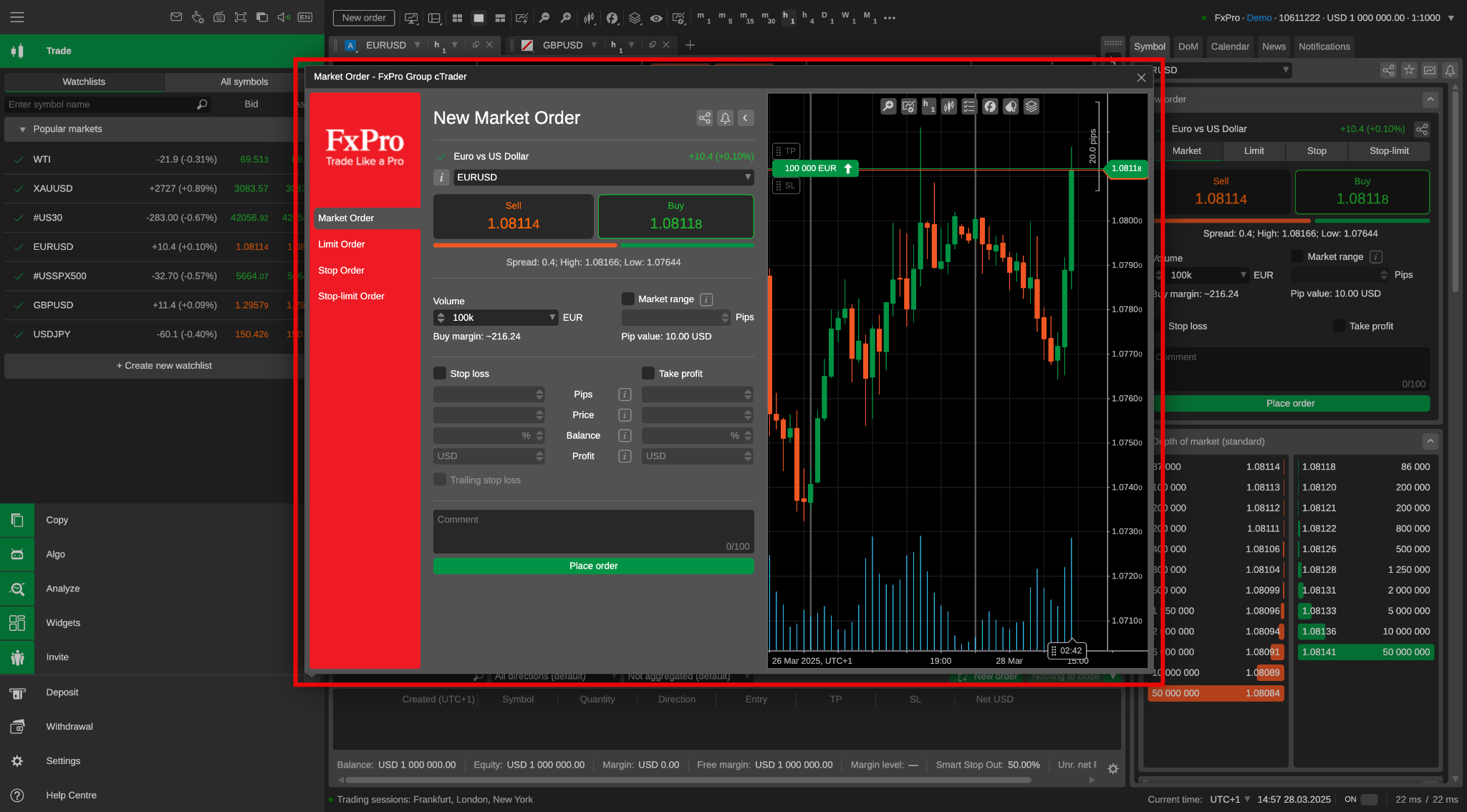Click the green Place order button
This screenshot has width=1467, height=812.
pyautogui.click(x=592, y=566)
